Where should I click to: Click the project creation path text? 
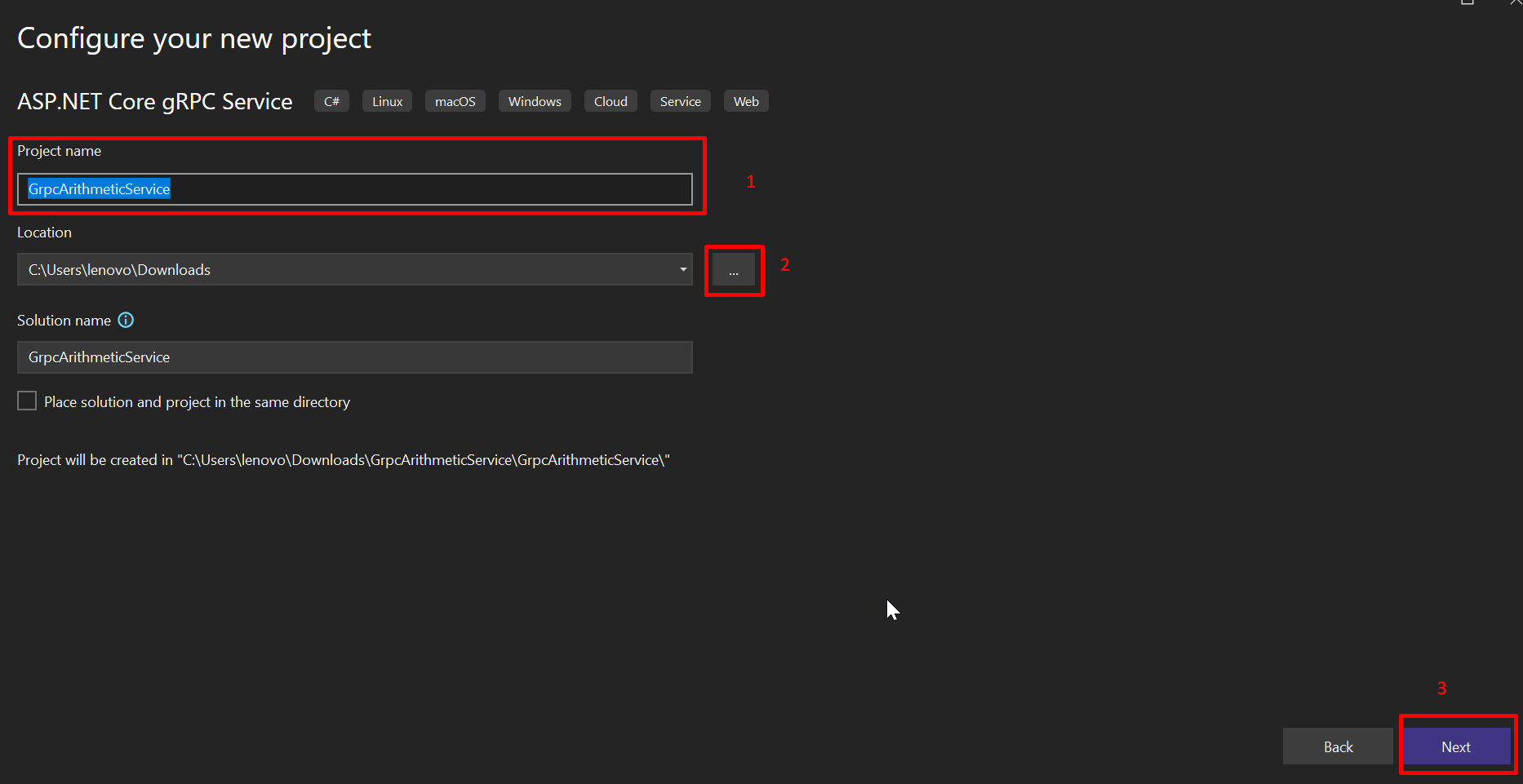[343, 459]
